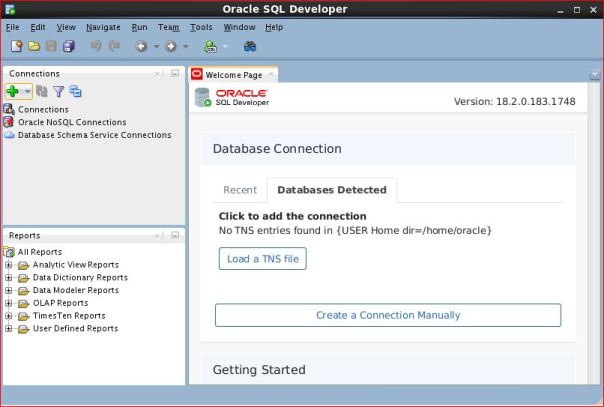Select the Oracle NoSQL Connections tree item
Screen dimensions: 604x407
point(72,122)
